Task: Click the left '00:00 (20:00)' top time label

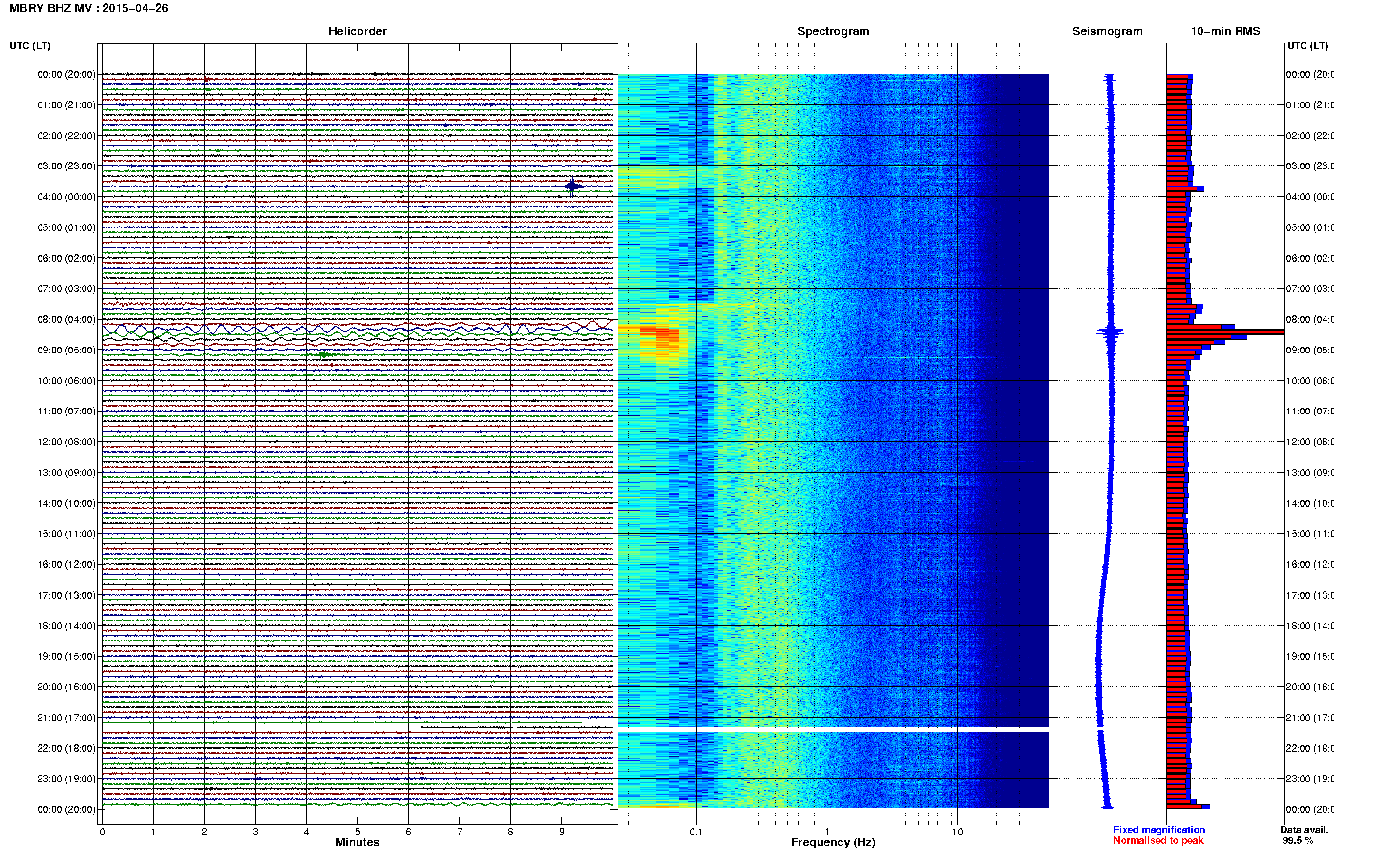Action: tap(66, 74)
